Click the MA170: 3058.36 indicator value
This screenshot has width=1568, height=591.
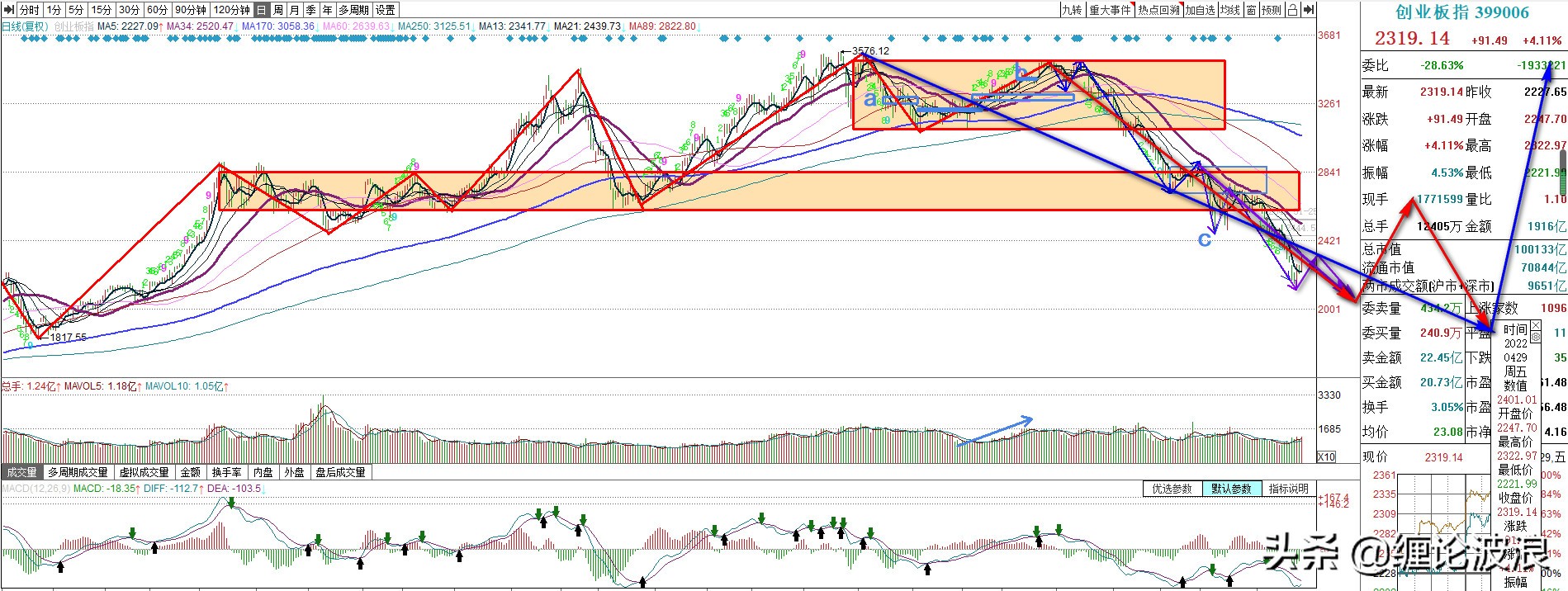tap(280, 26)
